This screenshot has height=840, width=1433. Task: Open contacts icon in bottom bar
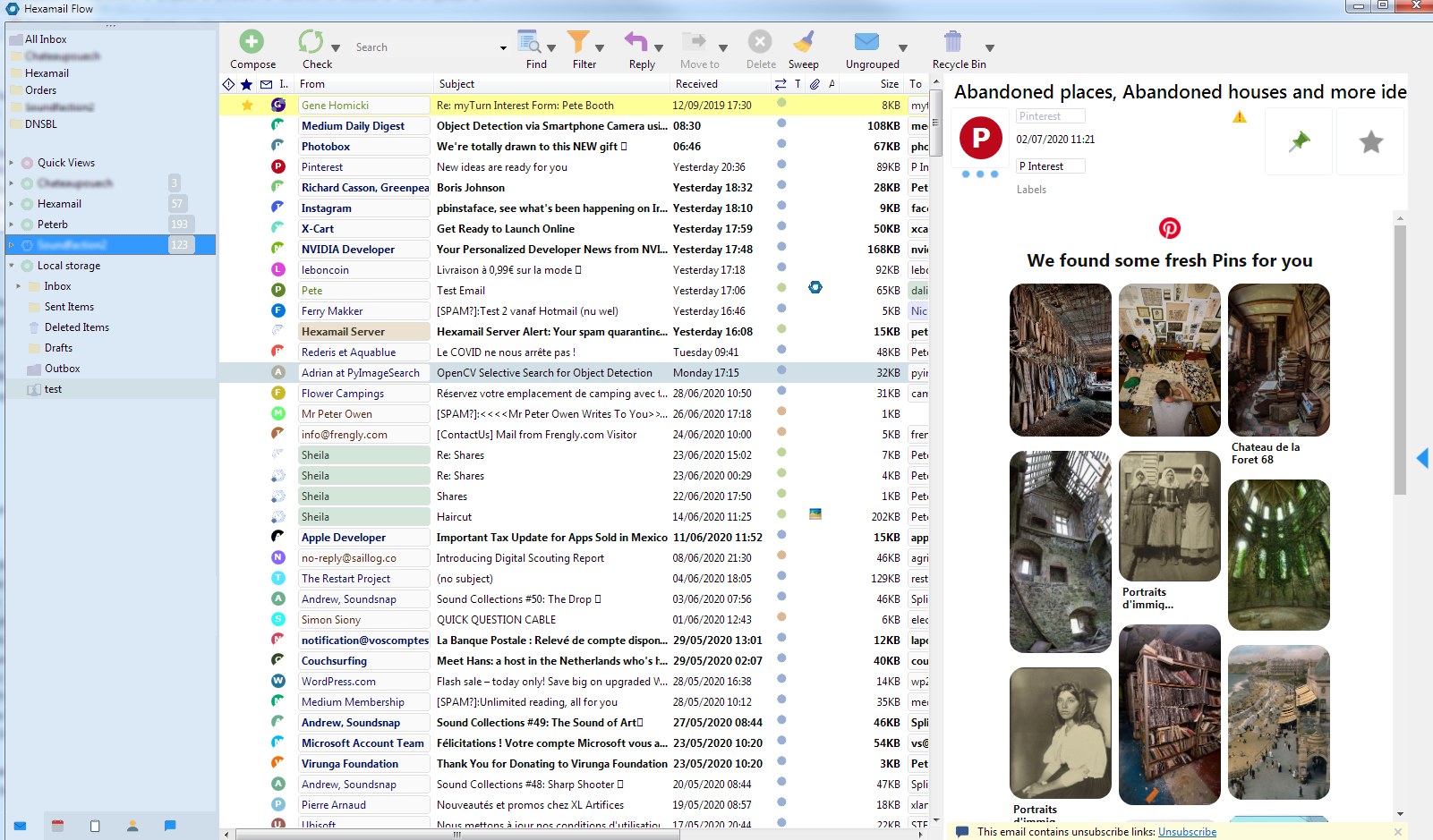pyautogui.click(x=132, y=826)
